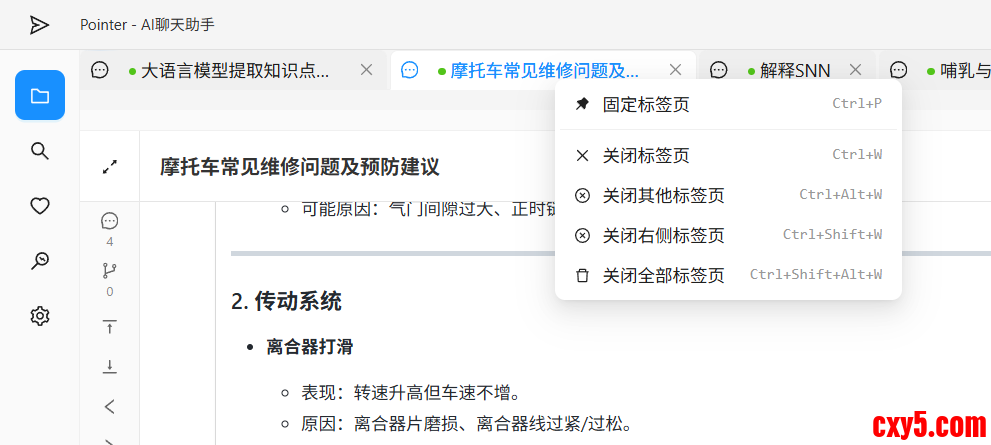Open settings gear in sidebar
Image resolution: width=991 pixels, height=445 pixels.
pyautogui.click(x=40, y=316)
